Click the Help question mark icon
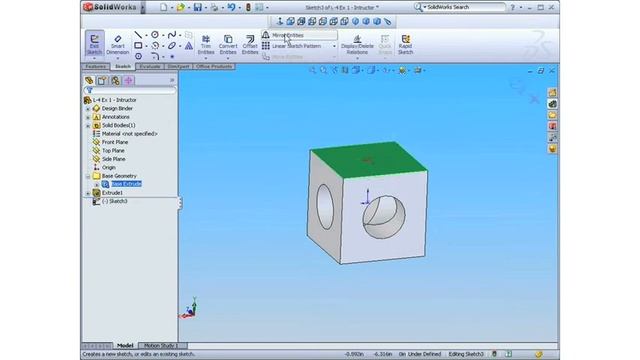This screenshot has height=360, width=640. tap(513, 7)
